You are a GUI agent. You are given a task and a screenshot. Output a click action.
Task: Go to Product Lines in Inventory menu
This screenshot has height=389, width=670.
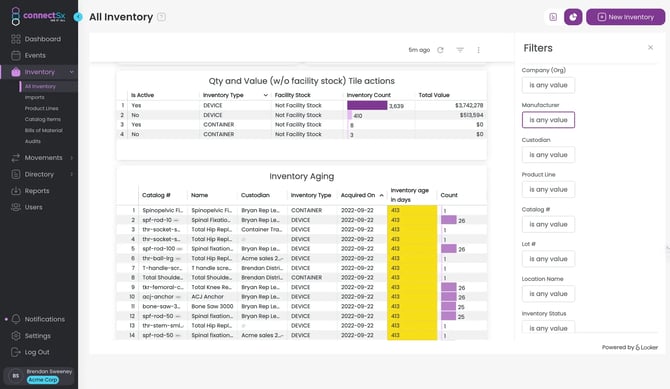coord(41,108)
